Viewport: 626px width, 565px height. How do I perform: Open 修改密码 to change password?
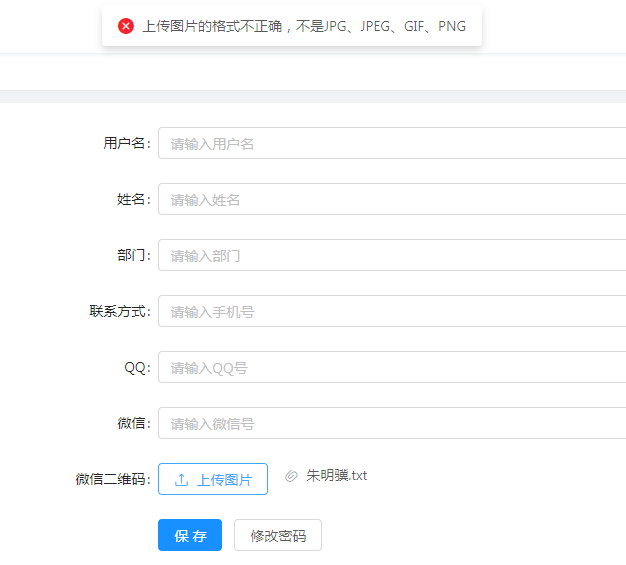click(278, 535)
